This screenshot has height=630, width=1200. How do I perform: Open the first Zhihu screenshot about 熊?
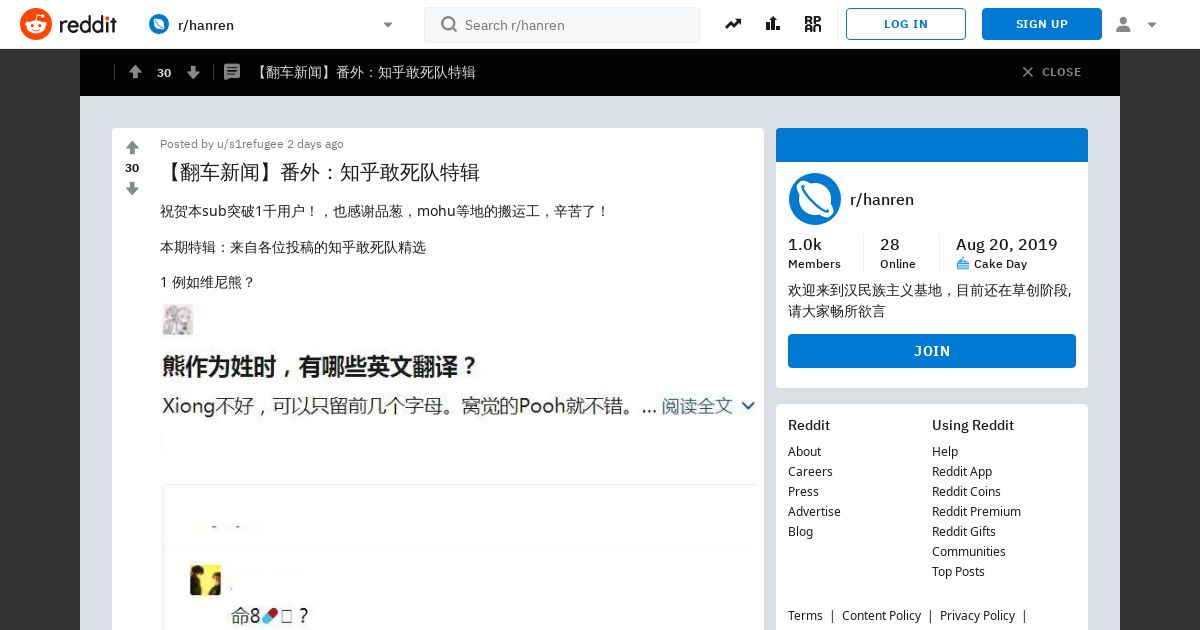coord(458,362)
